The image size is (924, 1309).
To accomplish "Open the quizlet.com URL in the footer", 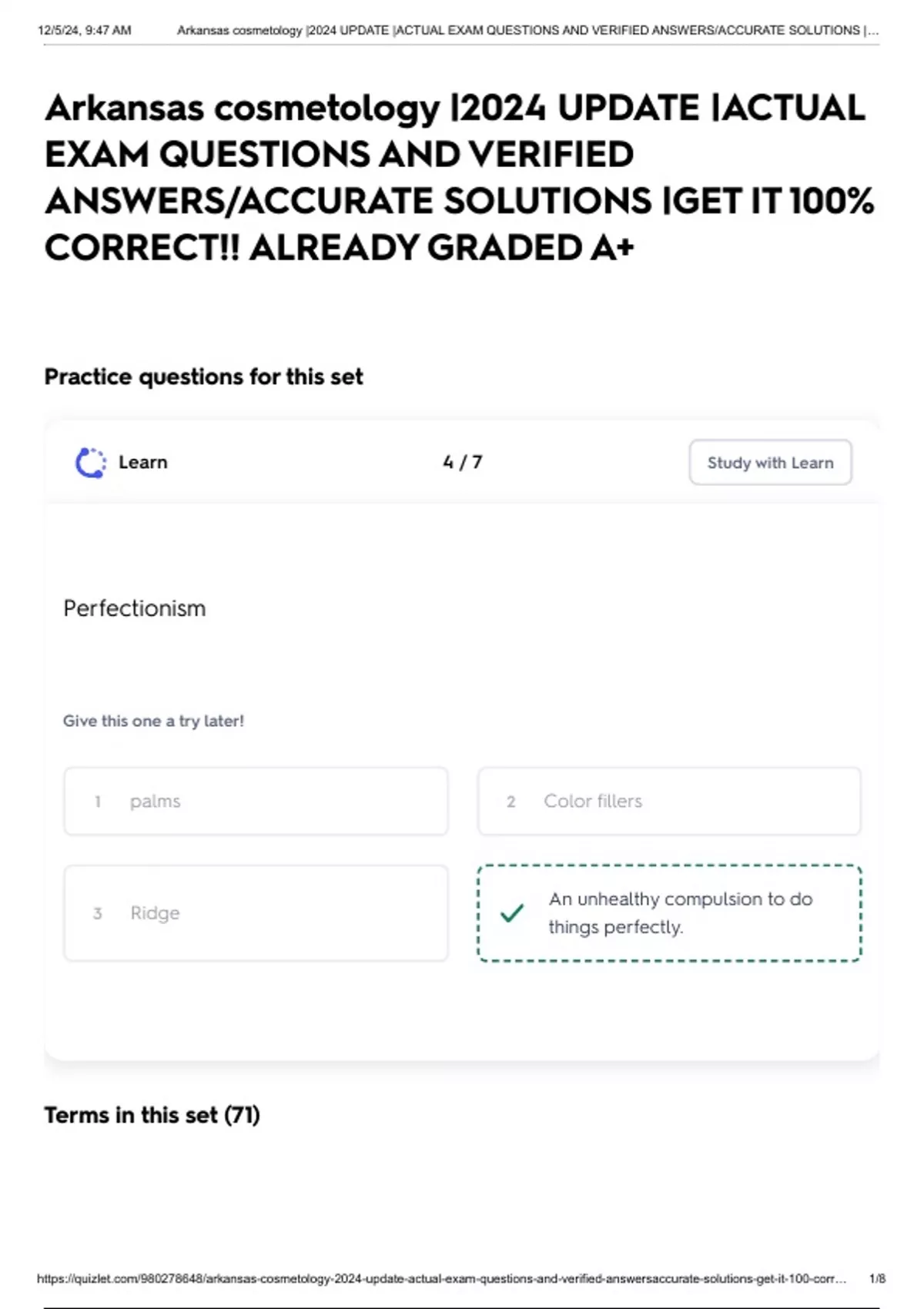I will point(440,1279).
